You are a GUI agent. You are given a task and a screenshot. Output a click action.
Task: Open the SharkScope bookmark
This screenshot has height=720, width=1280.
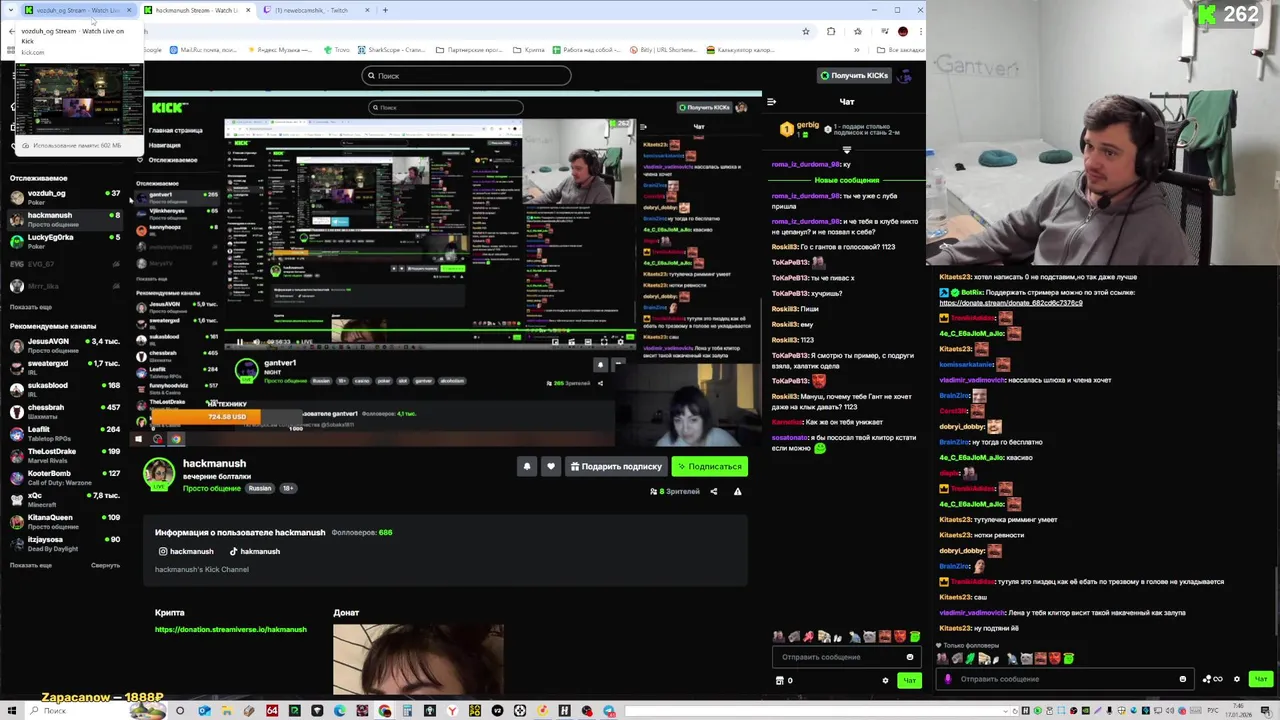391,49
